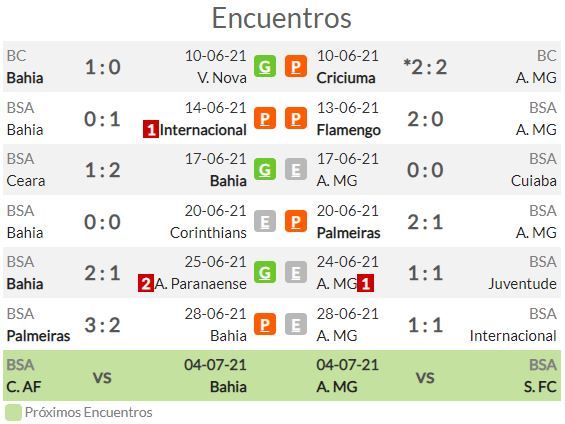Click the green Próximos Encuentros legend swatch

pyautogui.click(x=14, y=412)
